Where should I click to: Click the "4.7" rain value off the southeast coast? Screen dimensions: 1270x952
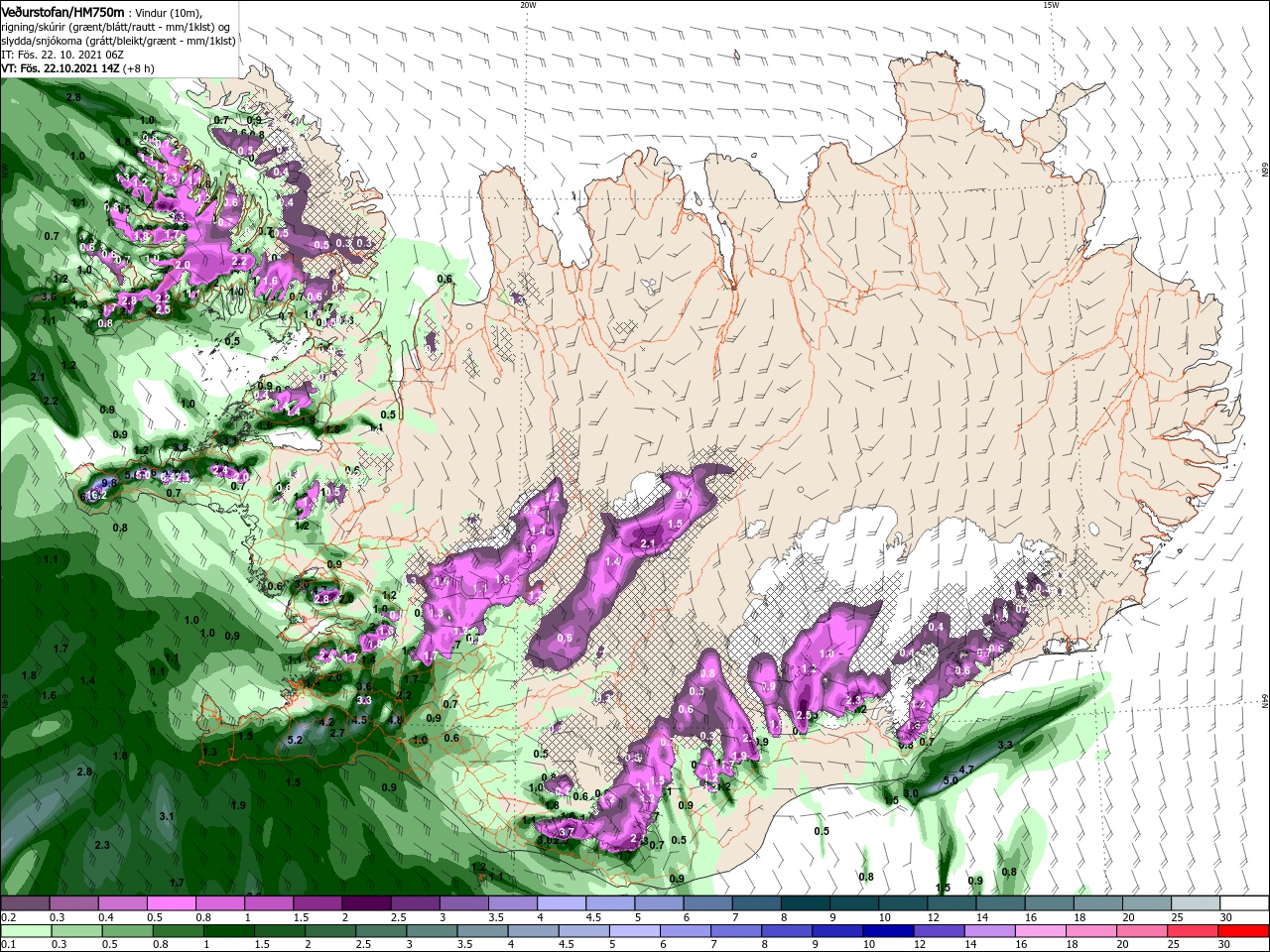click(966, 770)
